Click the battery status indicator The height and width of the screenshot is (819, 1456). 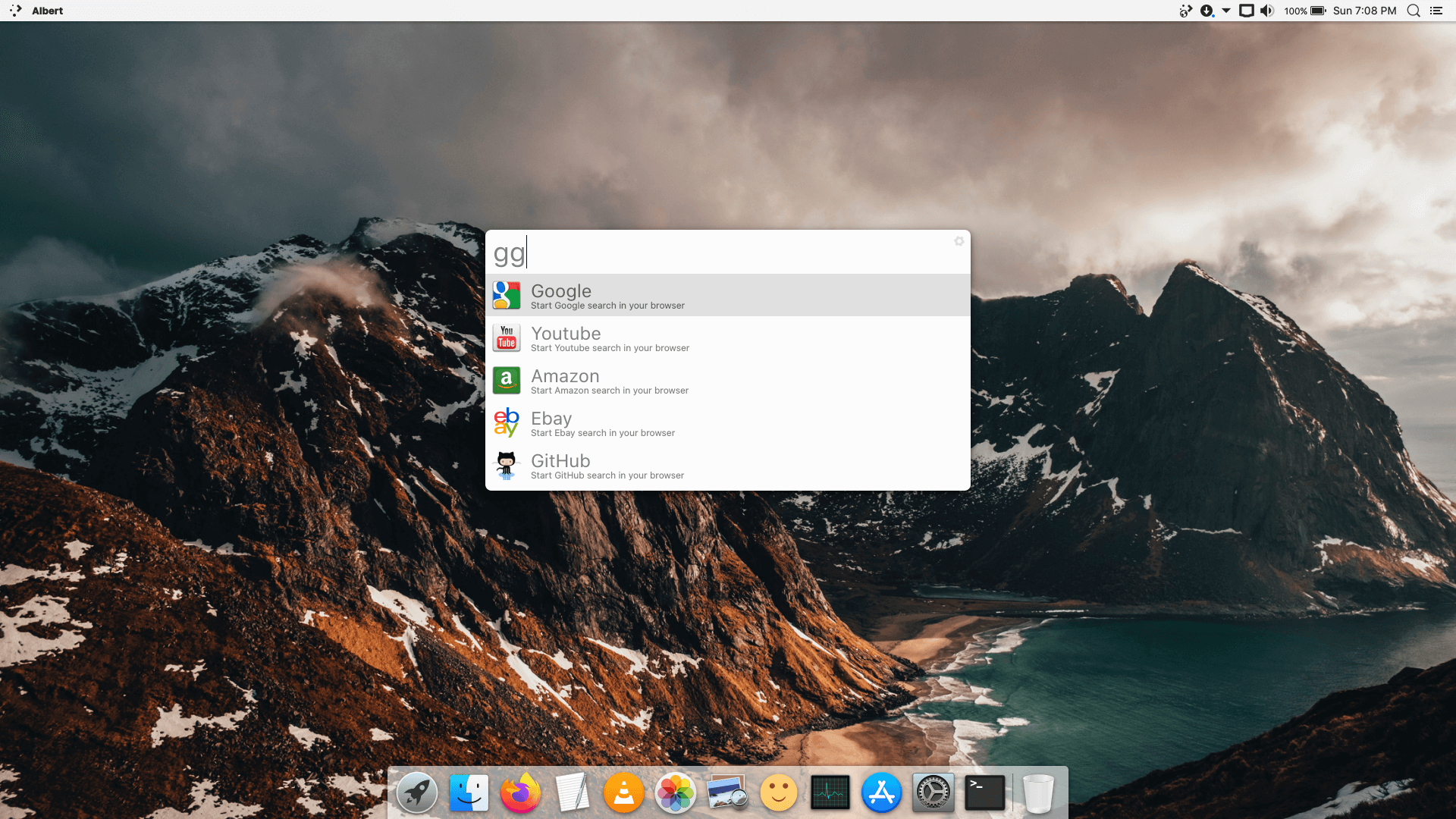tap(1317, 11)
